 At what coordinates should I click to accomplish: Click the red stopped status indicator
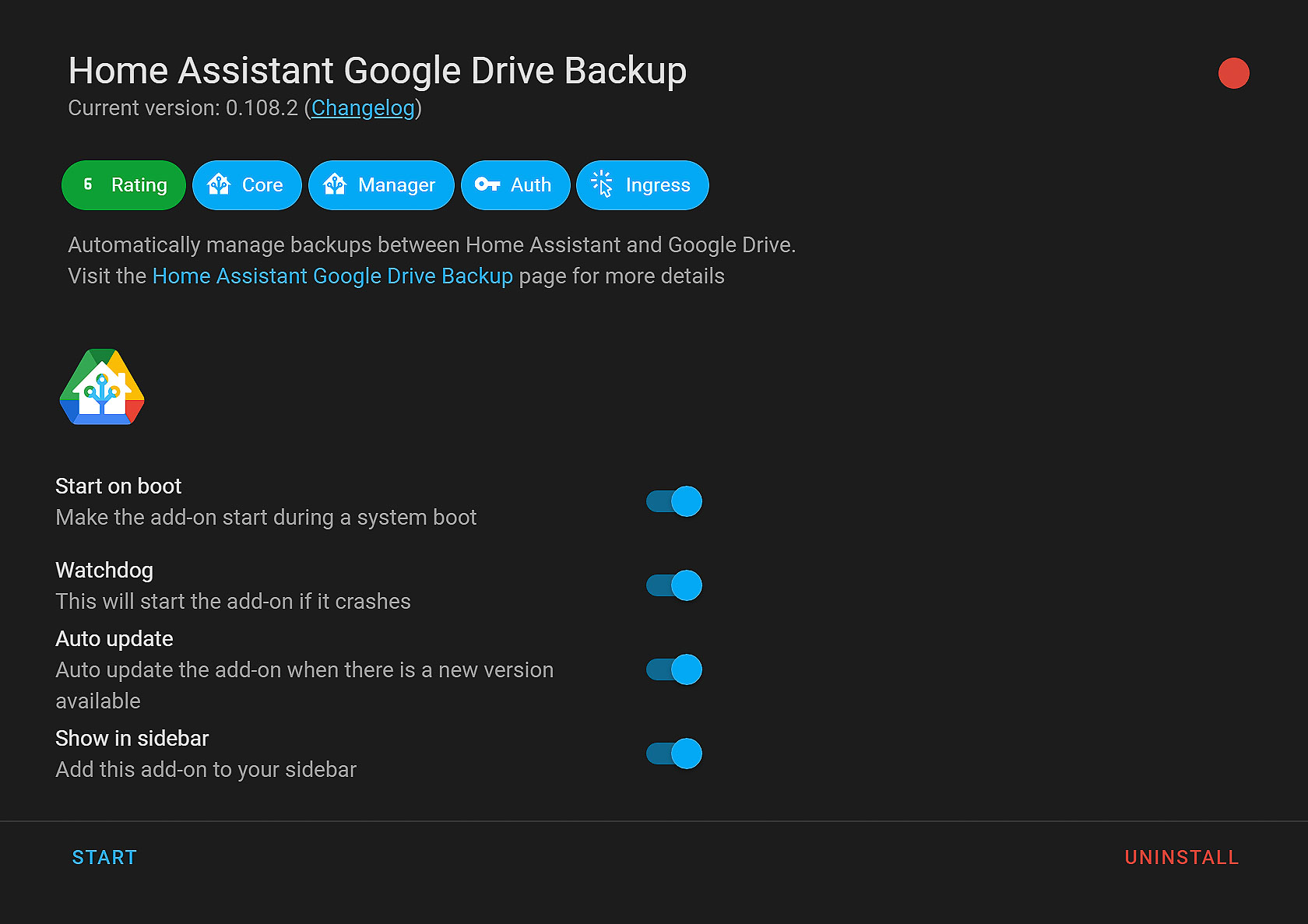tap(1233, 73)
